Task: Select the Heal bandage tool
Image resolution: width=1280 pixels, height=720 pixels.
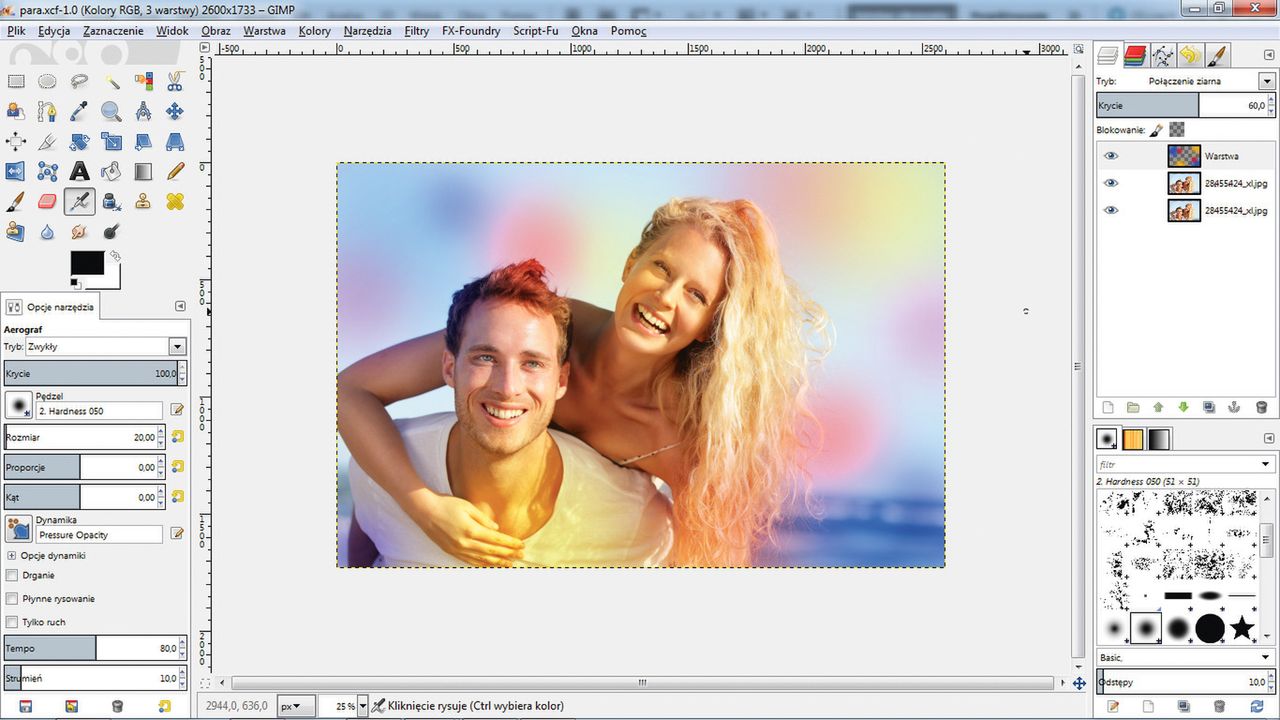Action: coord(175,202)
